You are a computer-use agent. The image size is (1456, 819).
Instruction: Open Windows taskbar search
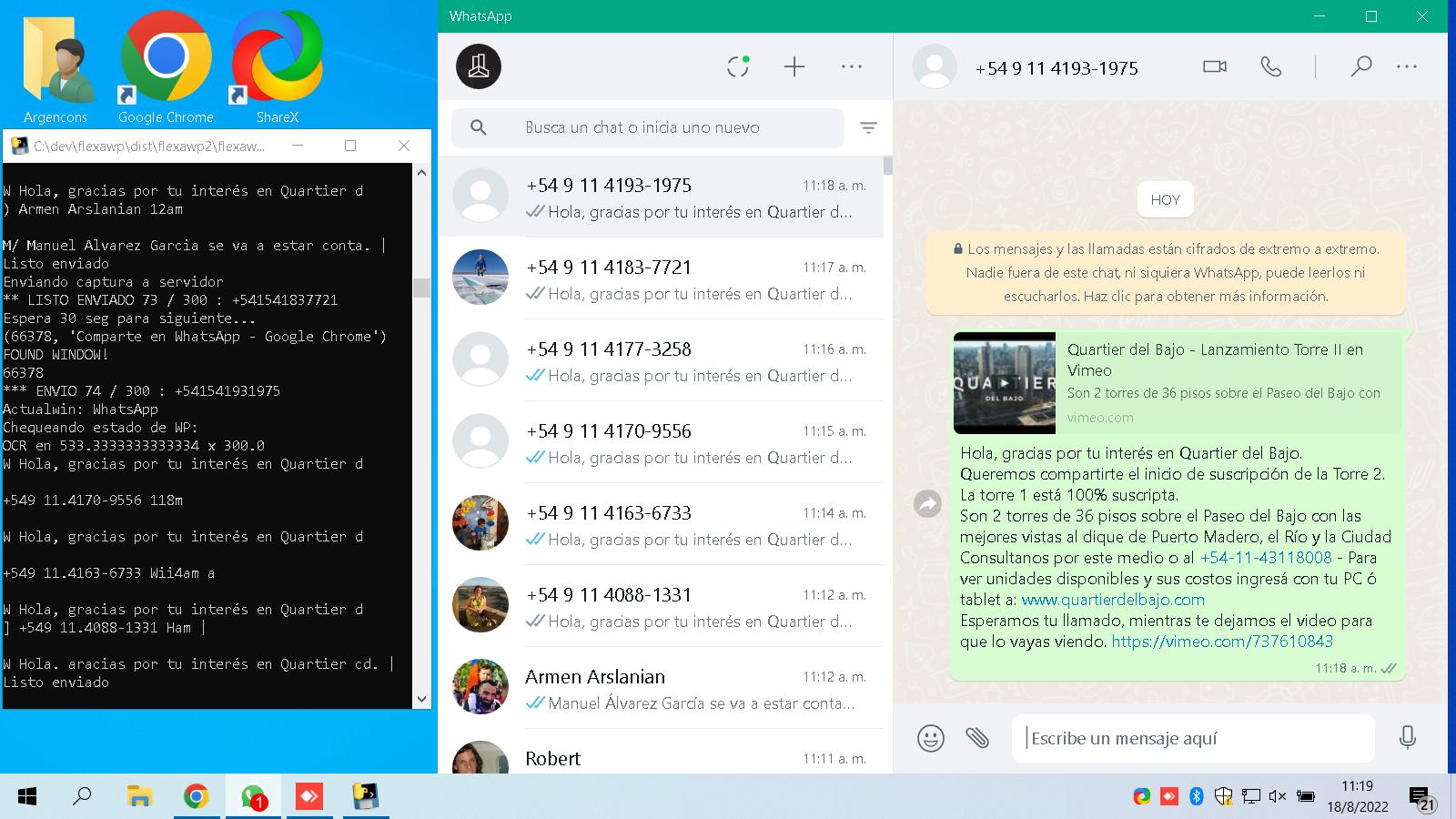[82, 797]
